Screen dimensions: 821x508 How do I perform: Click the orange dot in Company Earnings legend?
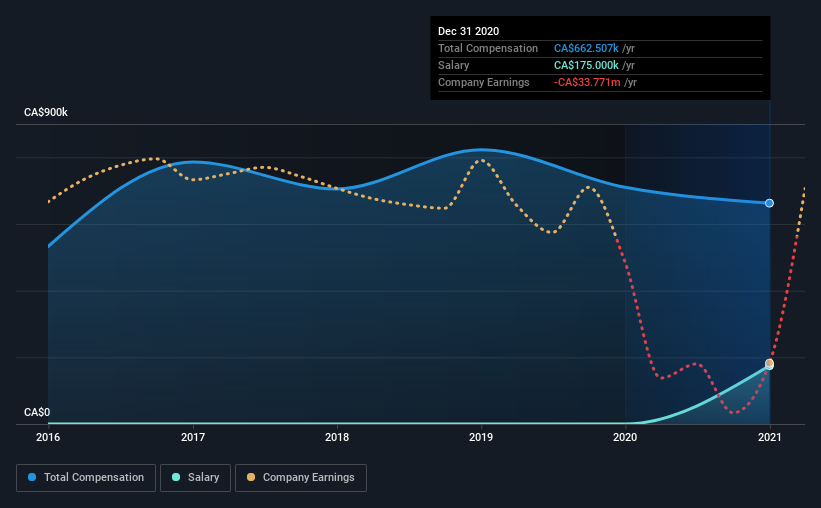tap(251, 477)
